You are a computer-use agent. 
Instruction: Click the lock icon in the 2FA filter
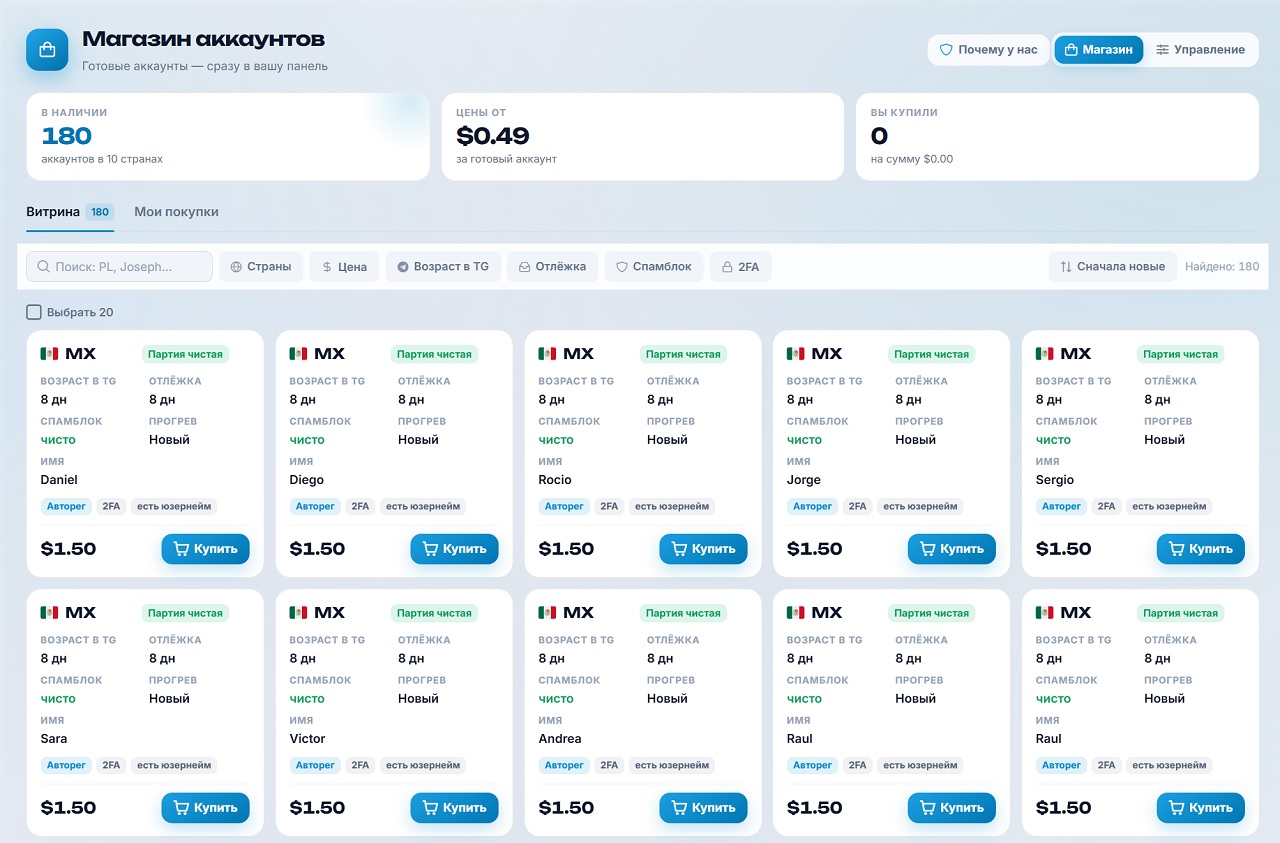tap(727, 267)
